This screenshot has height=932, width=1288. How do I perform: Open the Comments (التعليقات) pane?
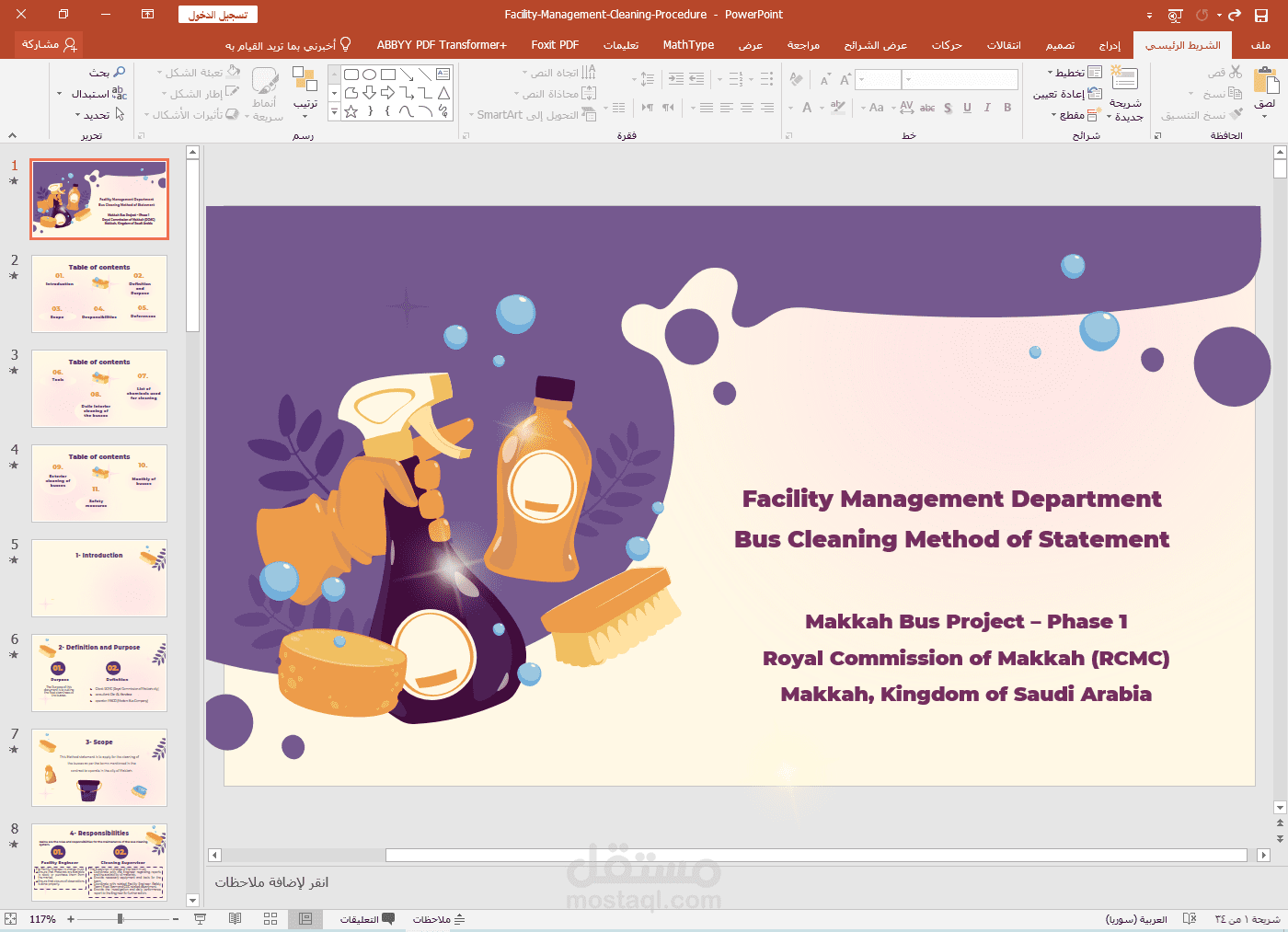(x=367, y=919)
